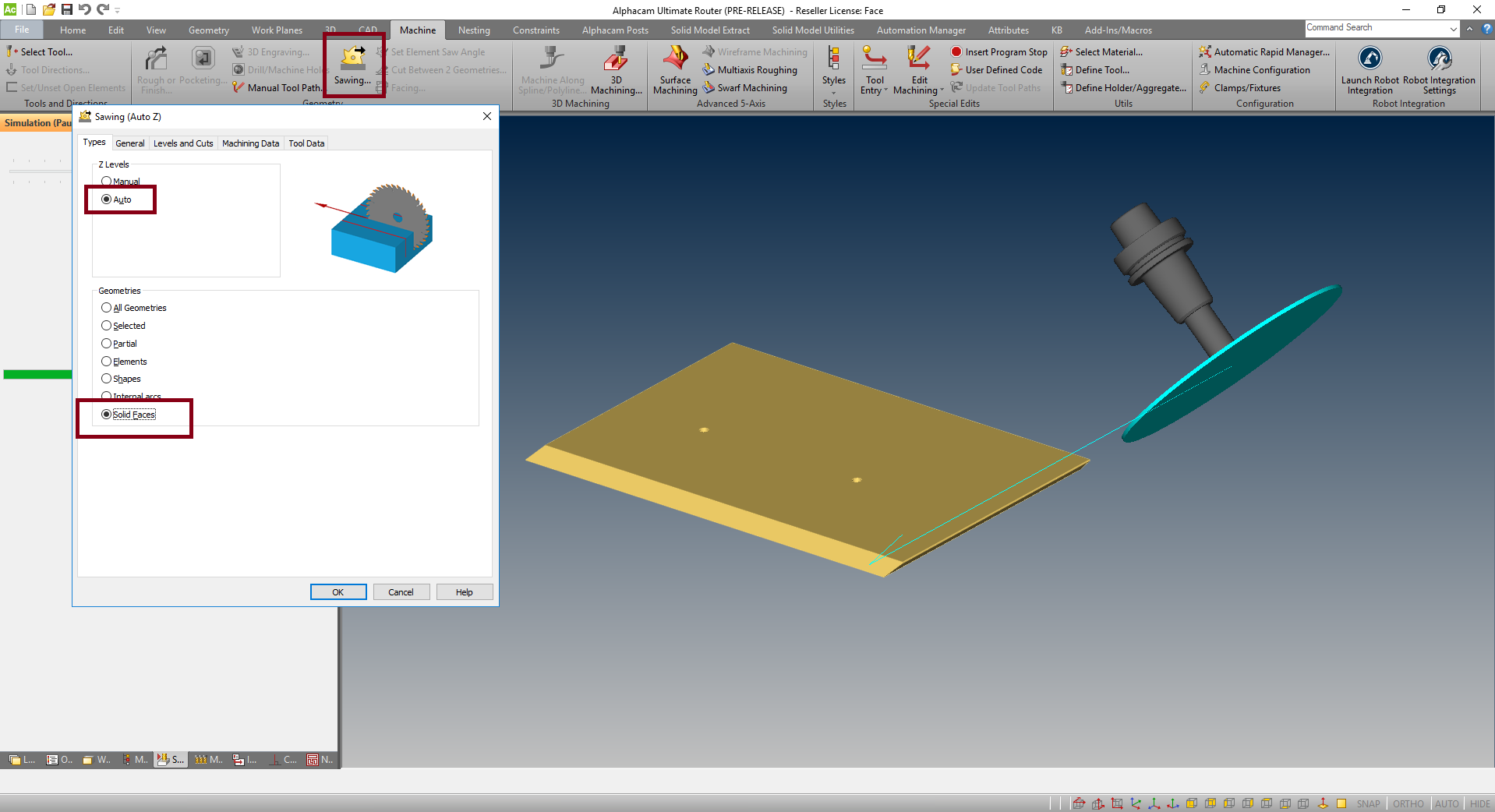Click the help question mark icon

[x=1486, y=29]
